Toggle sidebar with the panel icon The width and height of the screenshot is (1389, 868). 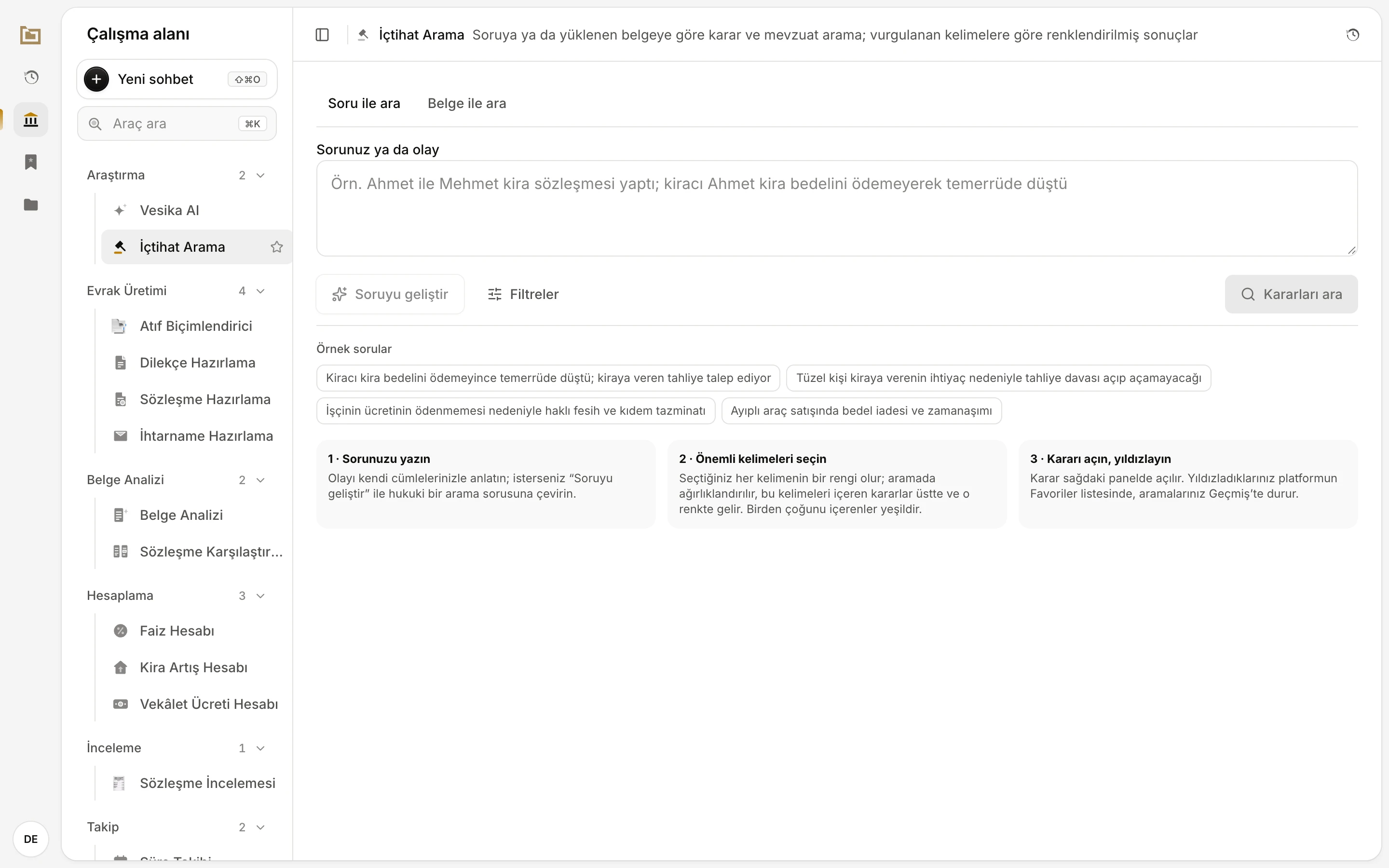click(x=323, y=35)
